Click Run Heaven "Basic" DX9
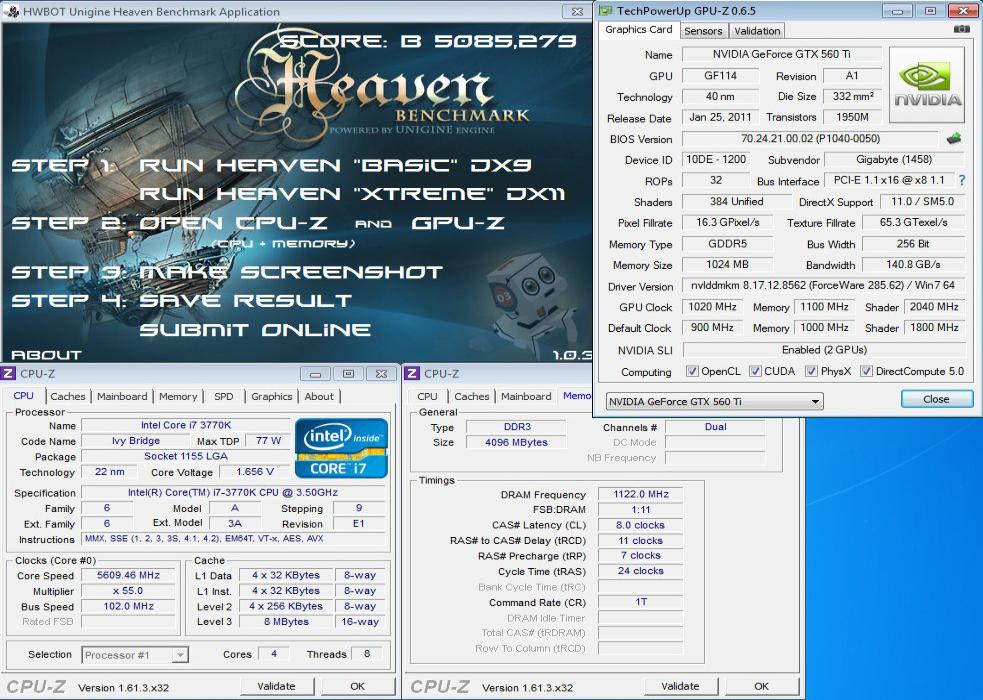Screen dimensions: 983x700 (x=335, y=165)
